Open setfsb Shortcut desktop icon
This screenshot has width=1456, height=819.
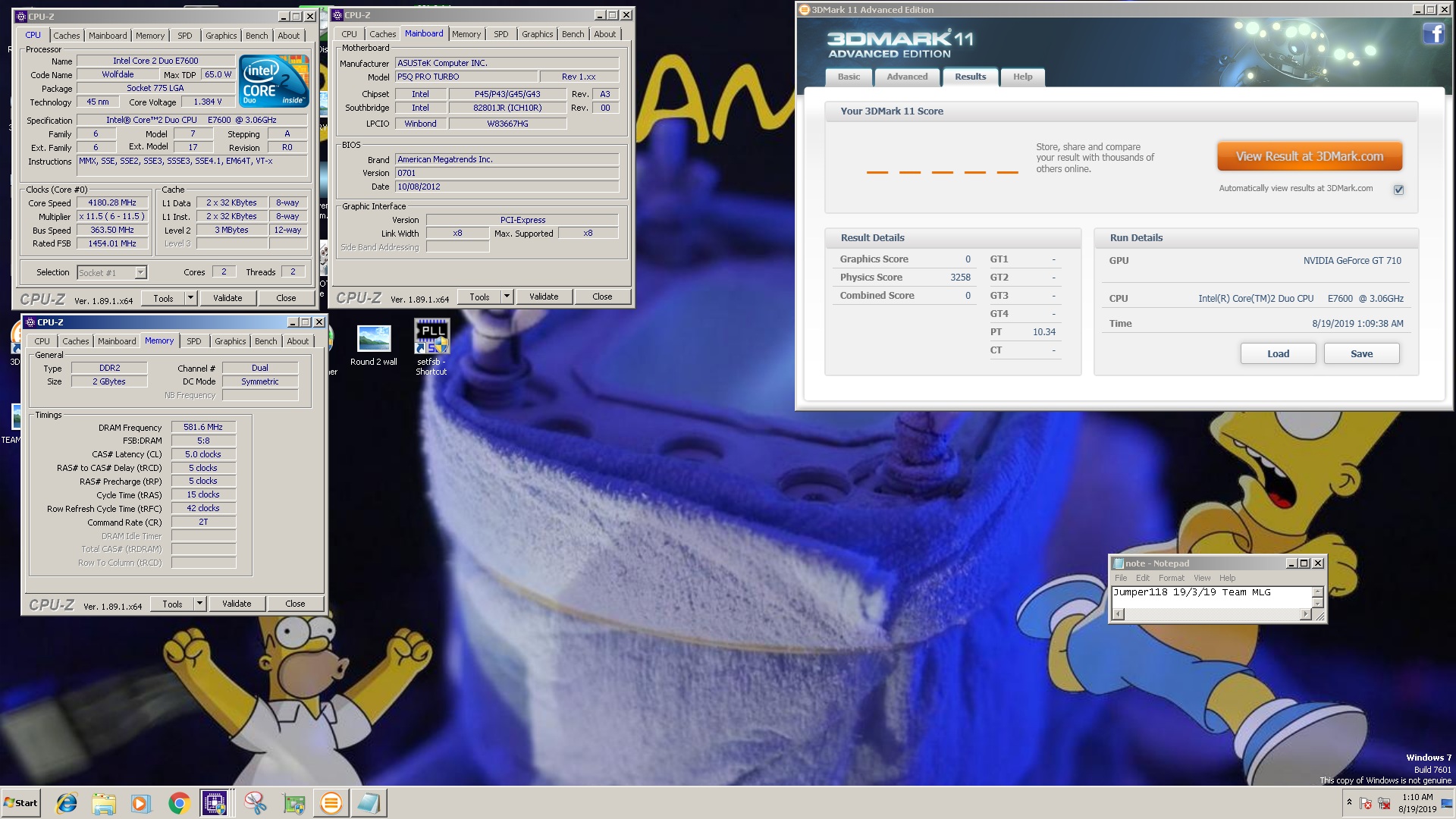(431, 347)
